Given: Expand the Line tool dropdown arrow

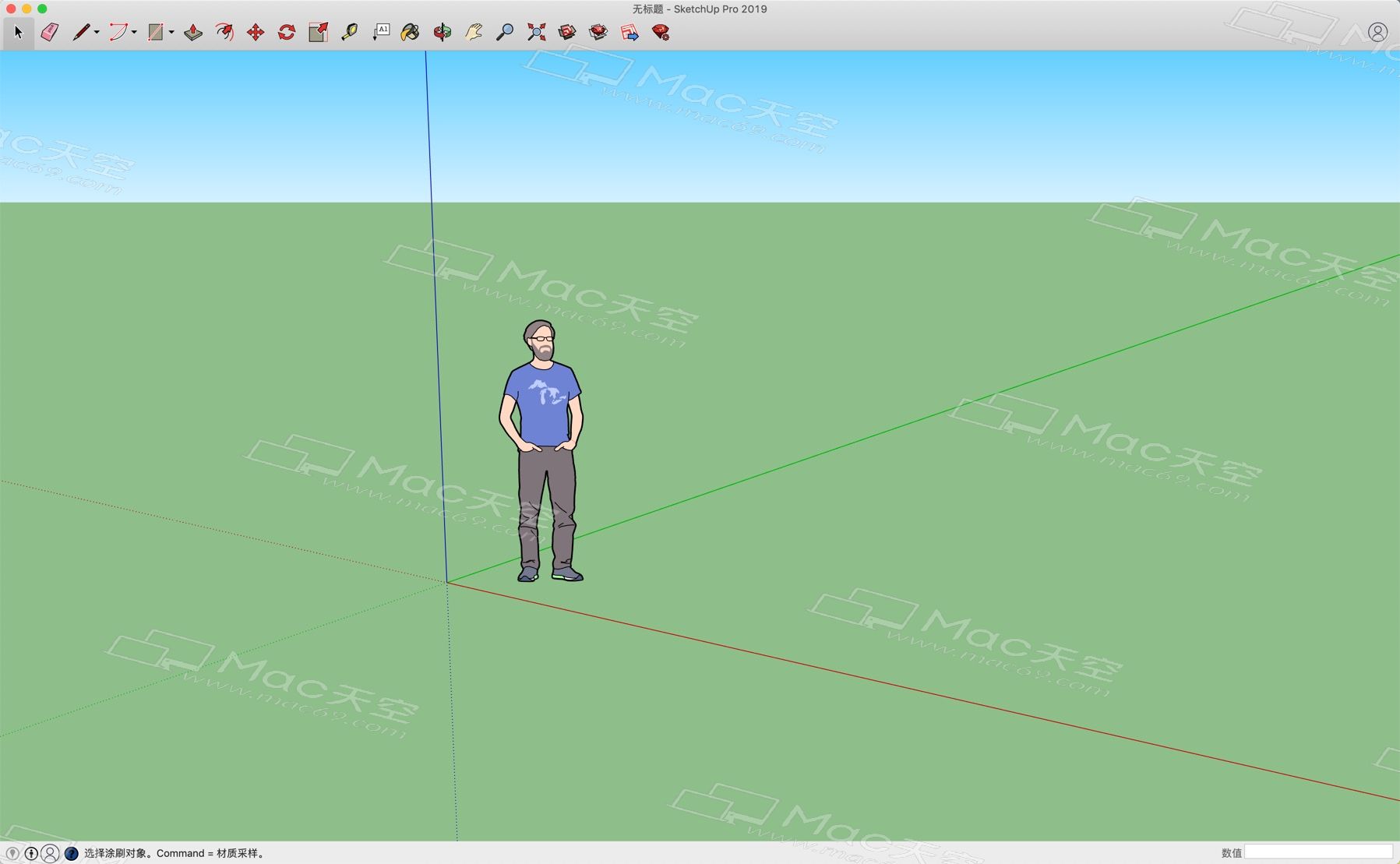Looking at the screenshot, I should pyautogui.click(x=97, y=33).
